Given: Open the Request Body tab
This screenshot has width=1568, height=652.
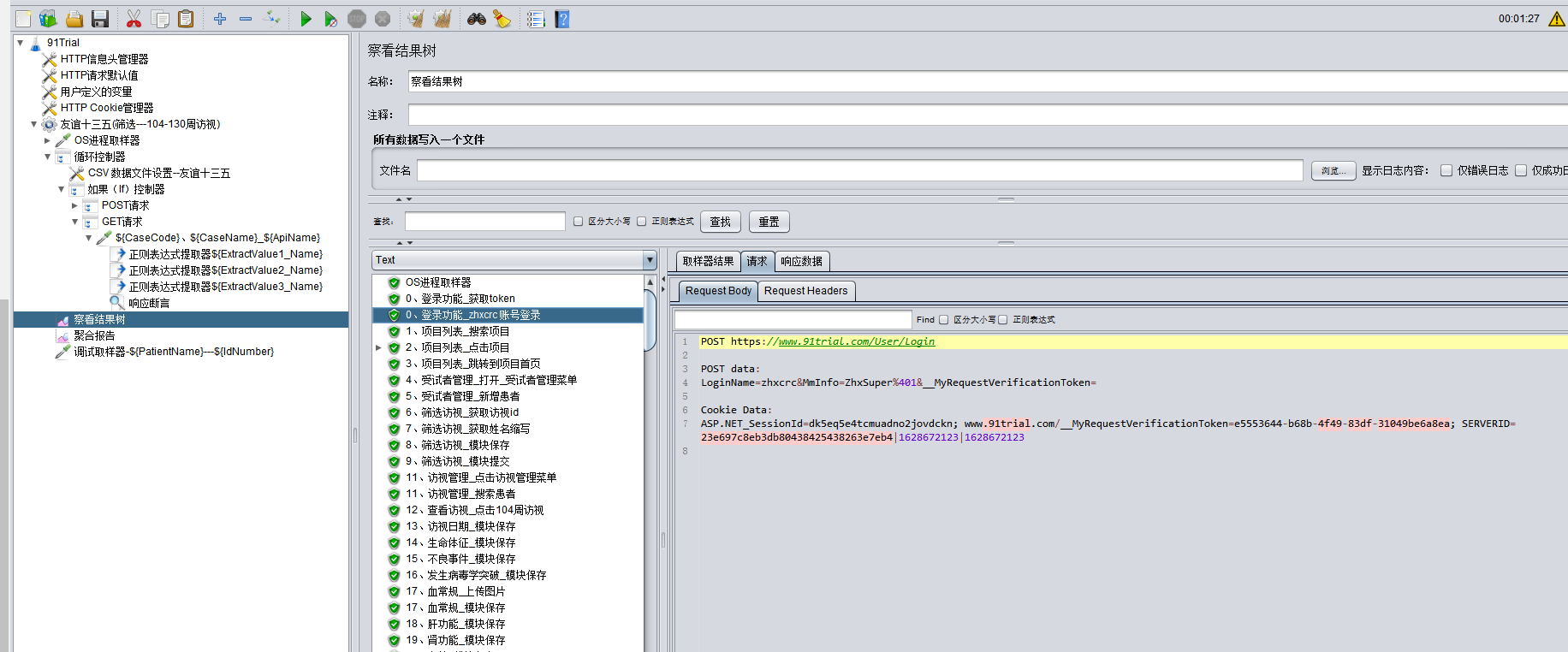Looking at the screenshot, I should [x=718, y=291].
